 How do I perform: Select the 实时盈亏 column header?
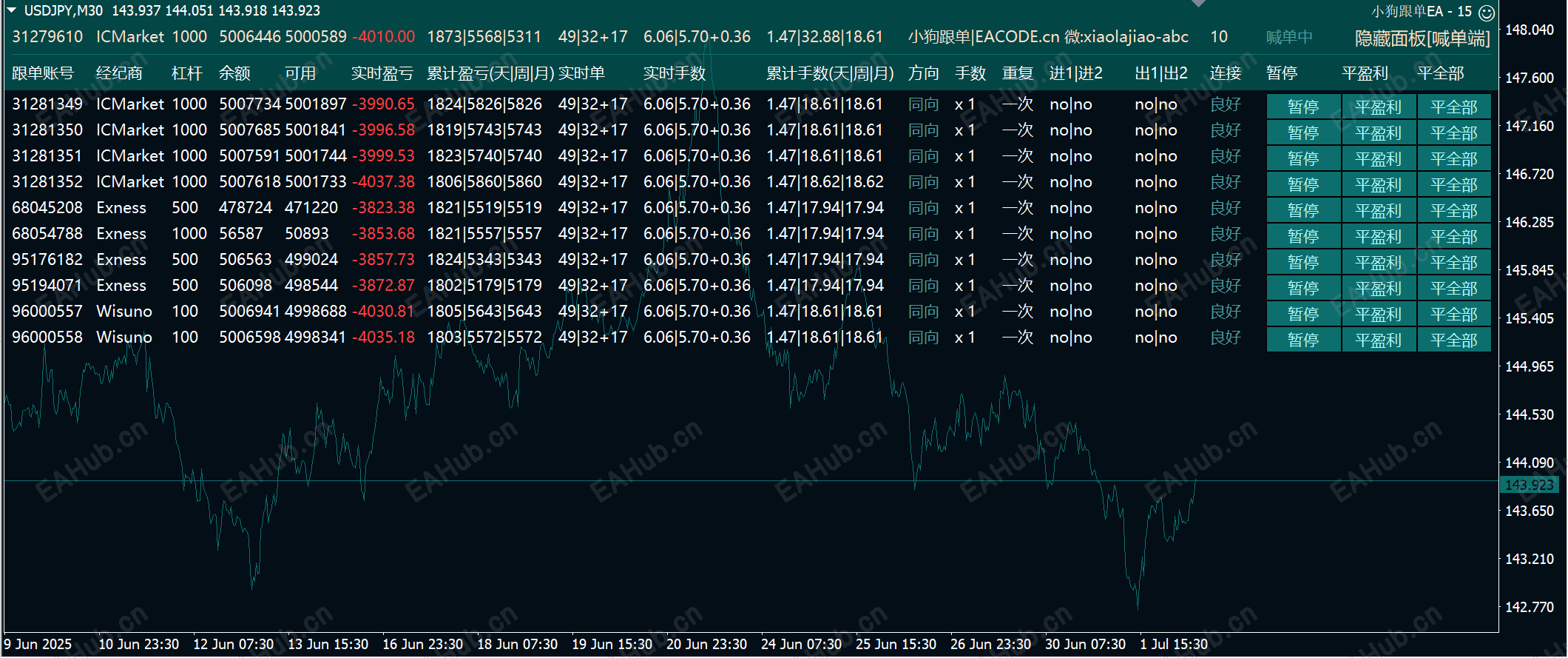pos(382,73)
